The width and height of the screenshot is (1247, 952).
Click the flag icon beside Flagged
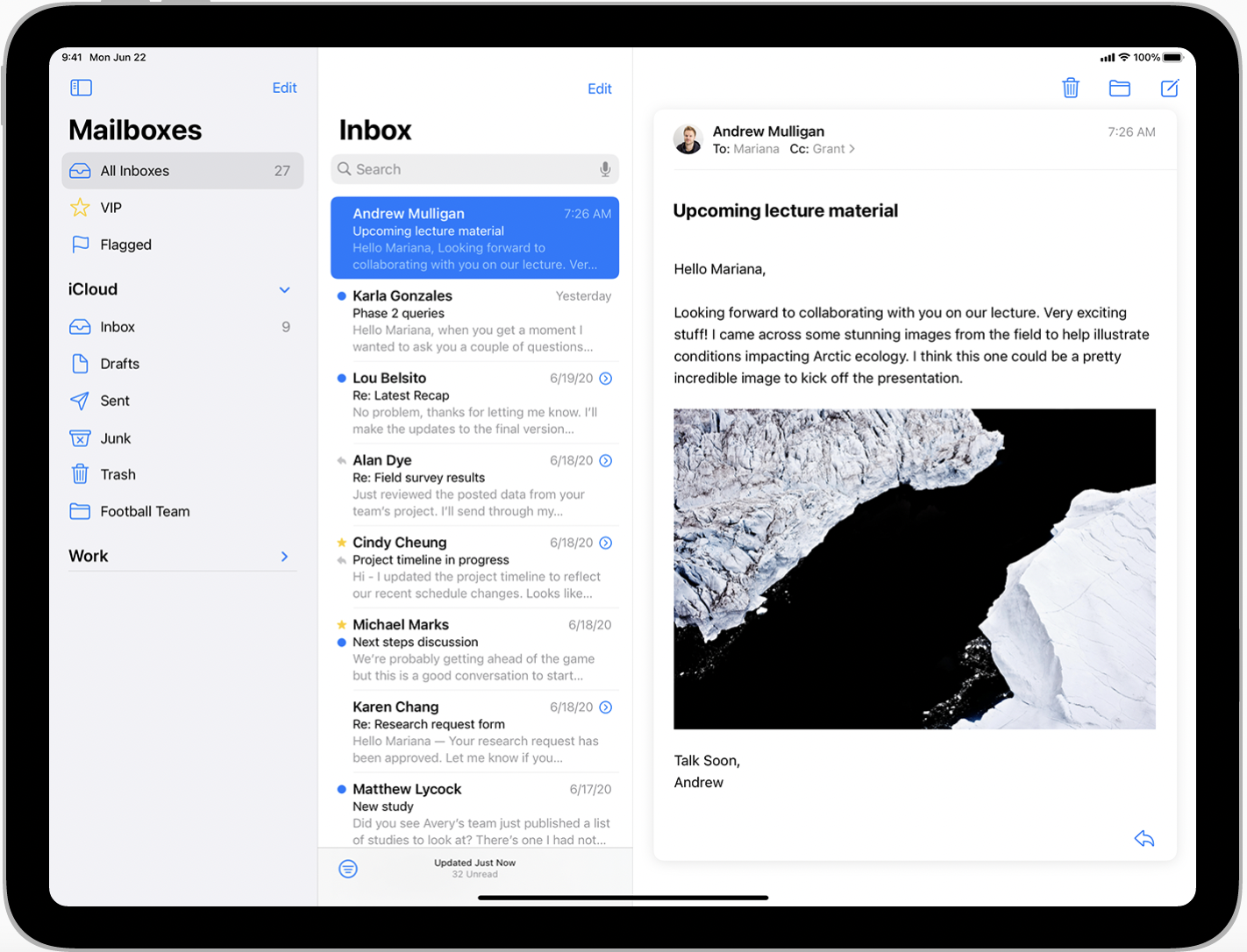(x=80, y=245)
